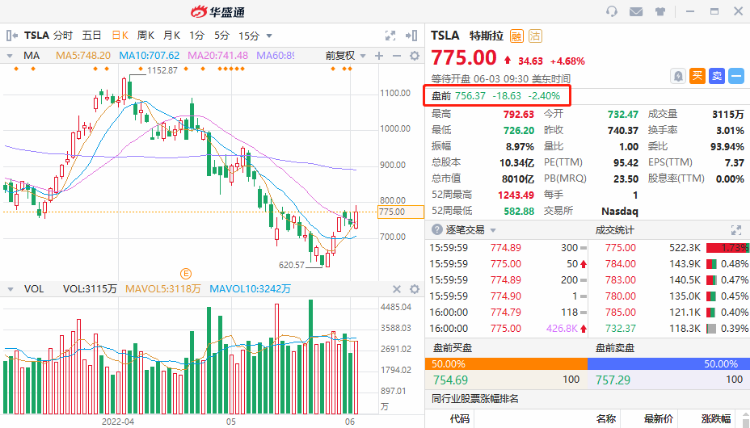Click 1152.87 high label on chart
Image resolution: width=750 pixels, height=428 pixels.
(162, 70)
